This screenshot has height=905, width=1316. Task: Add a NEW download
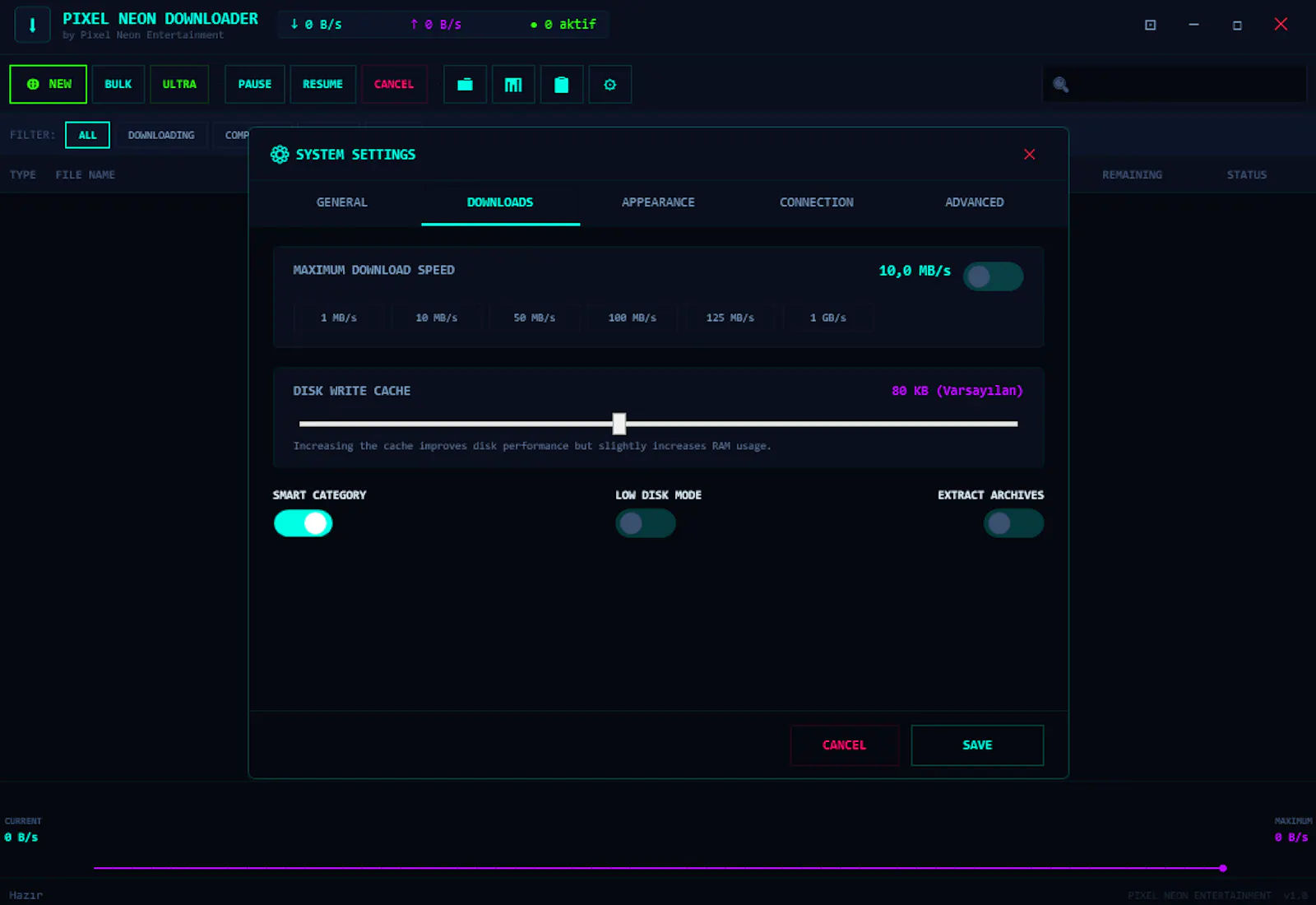pos(49,85)
